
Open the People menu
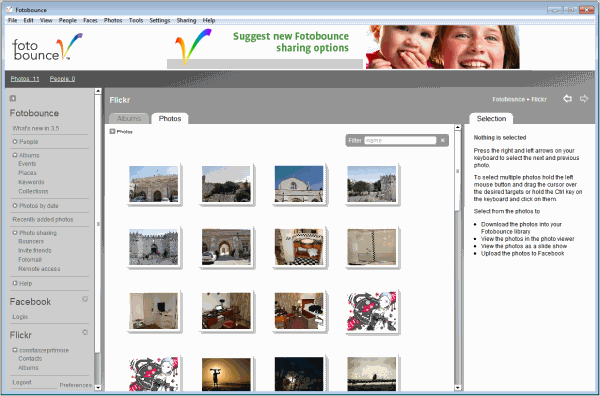tap(68, 20)
